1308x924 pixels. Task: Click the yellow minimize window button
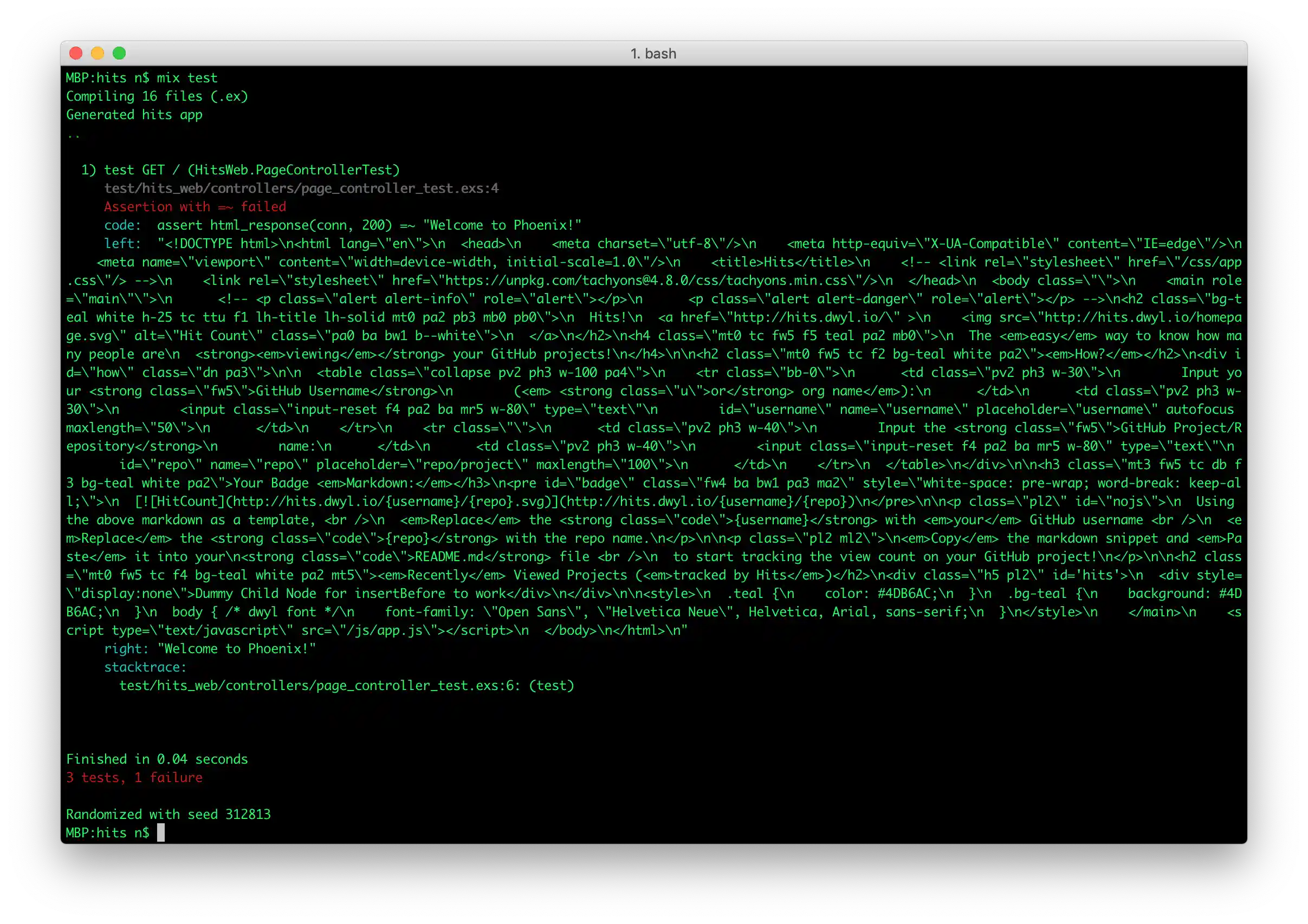pyautogui.click(x=98, y=54)
